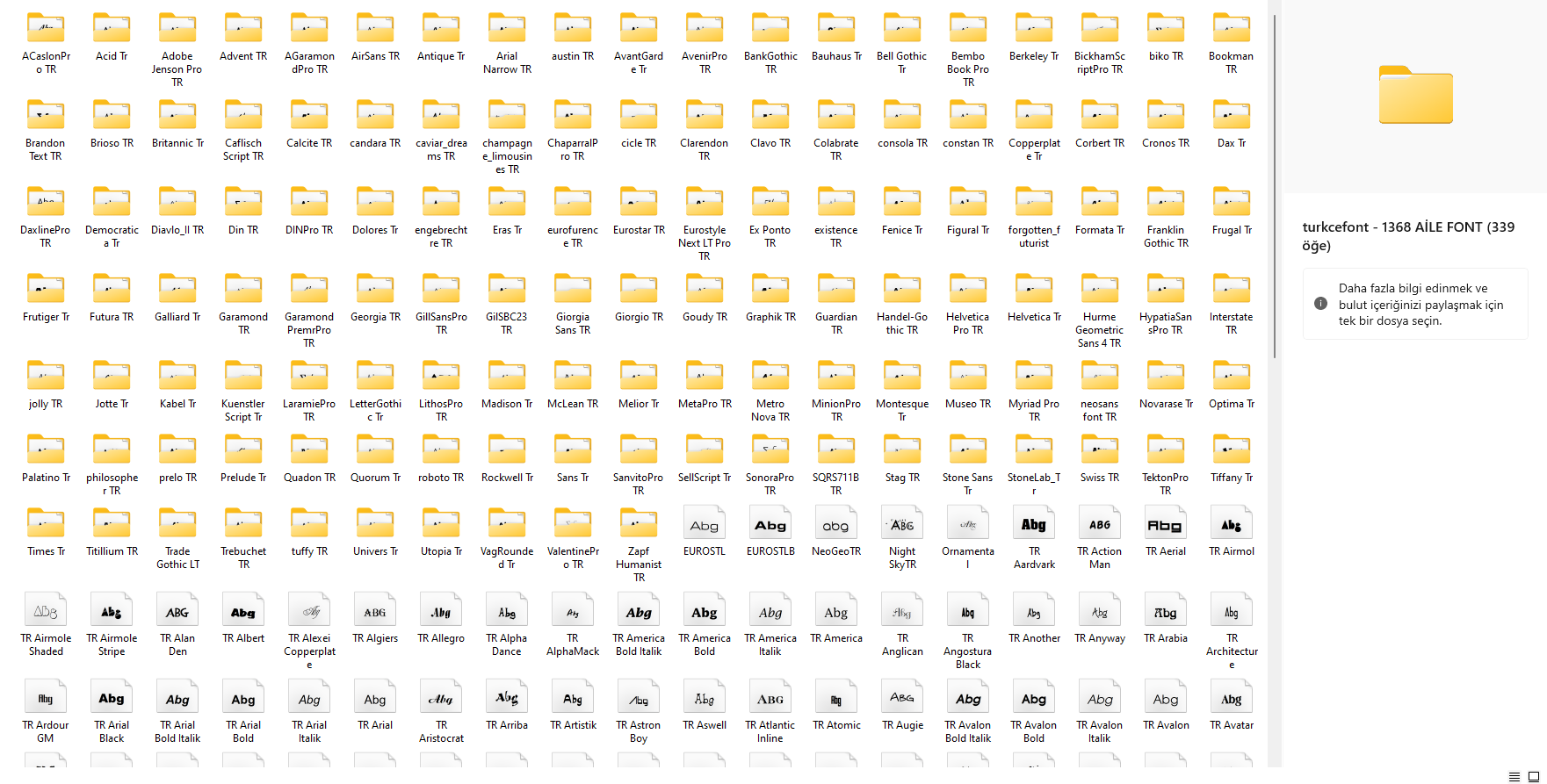The image size is (1547, 784).
Task: Click the Copperplate Tr folder icon
Action: pos(1034,115)
